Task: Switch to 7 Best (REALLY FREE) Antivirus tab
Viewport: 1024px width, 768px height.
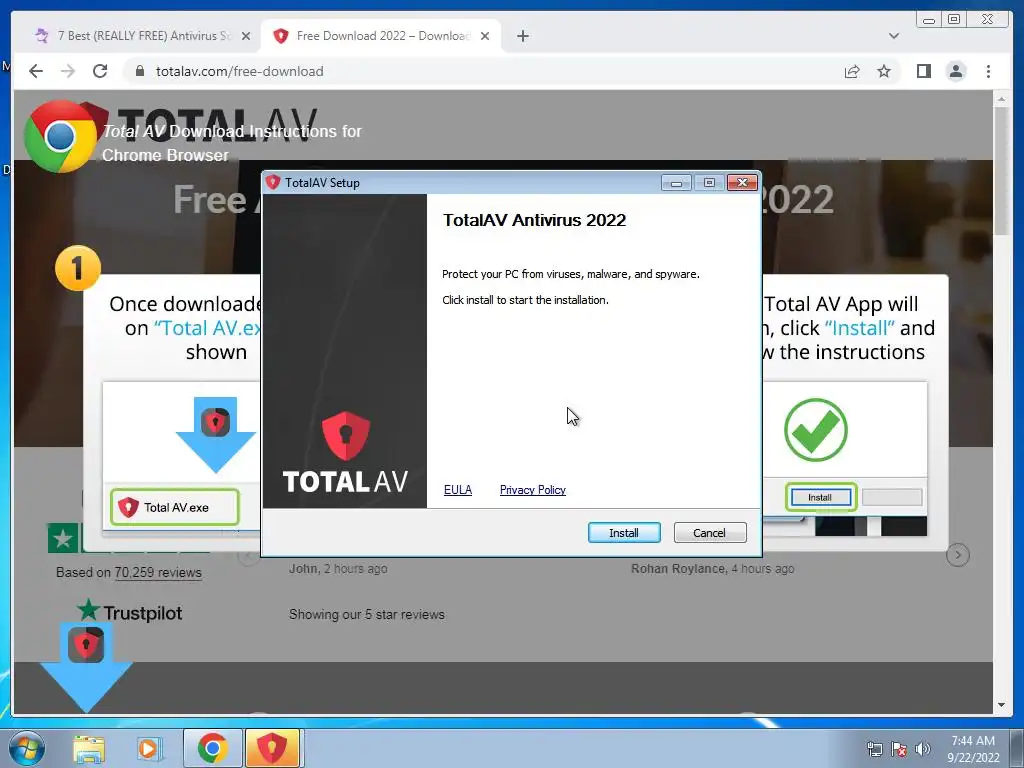Action: coord(142,36)
